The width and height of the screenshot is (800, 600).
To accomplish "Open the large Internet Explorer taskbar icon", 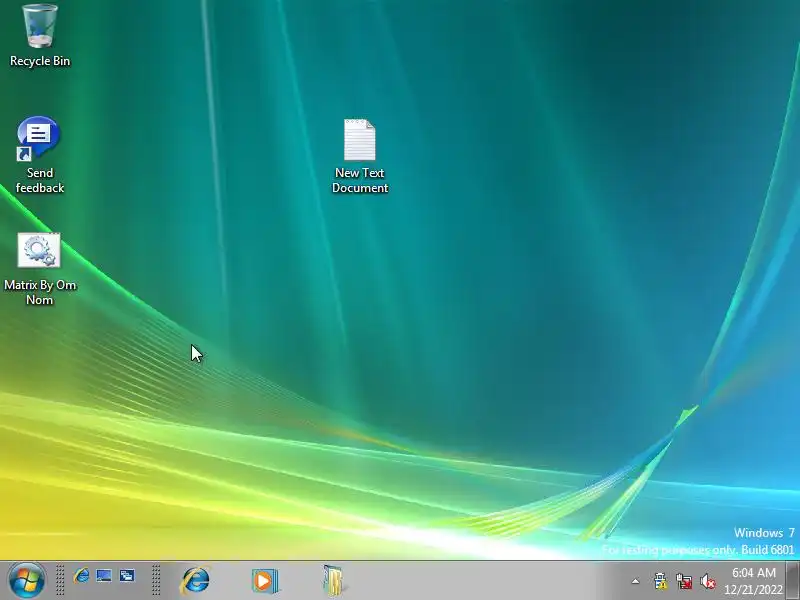I will click(x=195, y=580).
